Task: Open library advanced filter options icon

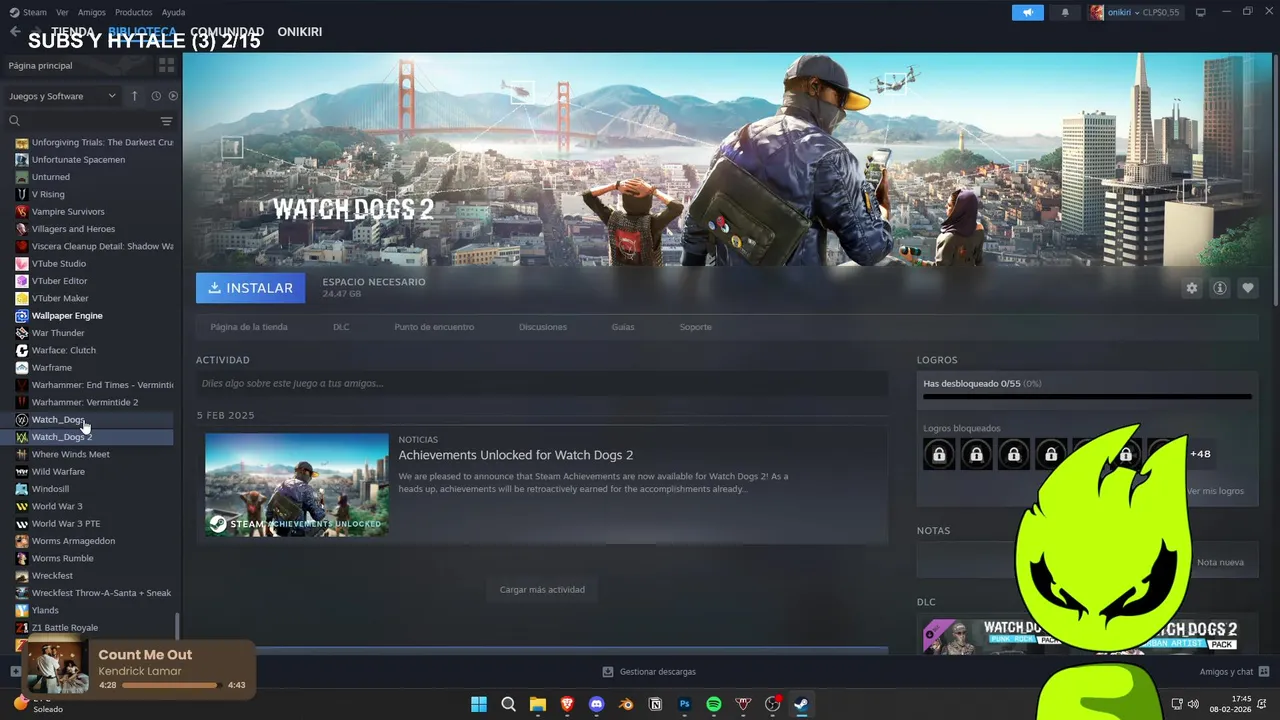Action: point(166,121)
